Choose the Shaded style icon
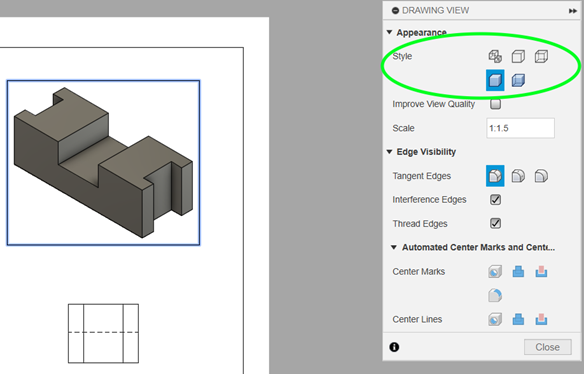 495,80
